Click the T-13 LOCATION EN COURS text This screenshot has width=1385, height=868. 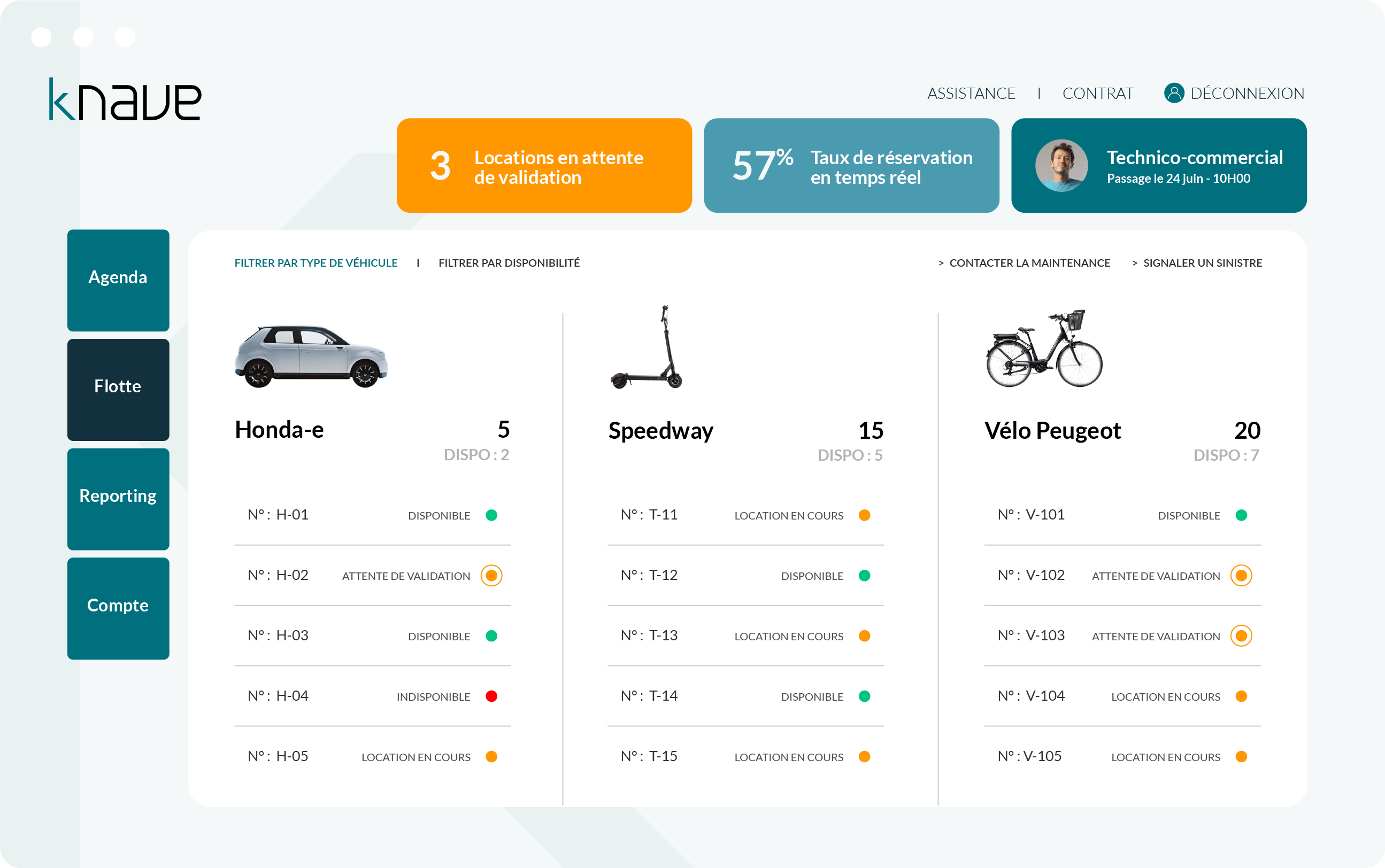(789, 637)
